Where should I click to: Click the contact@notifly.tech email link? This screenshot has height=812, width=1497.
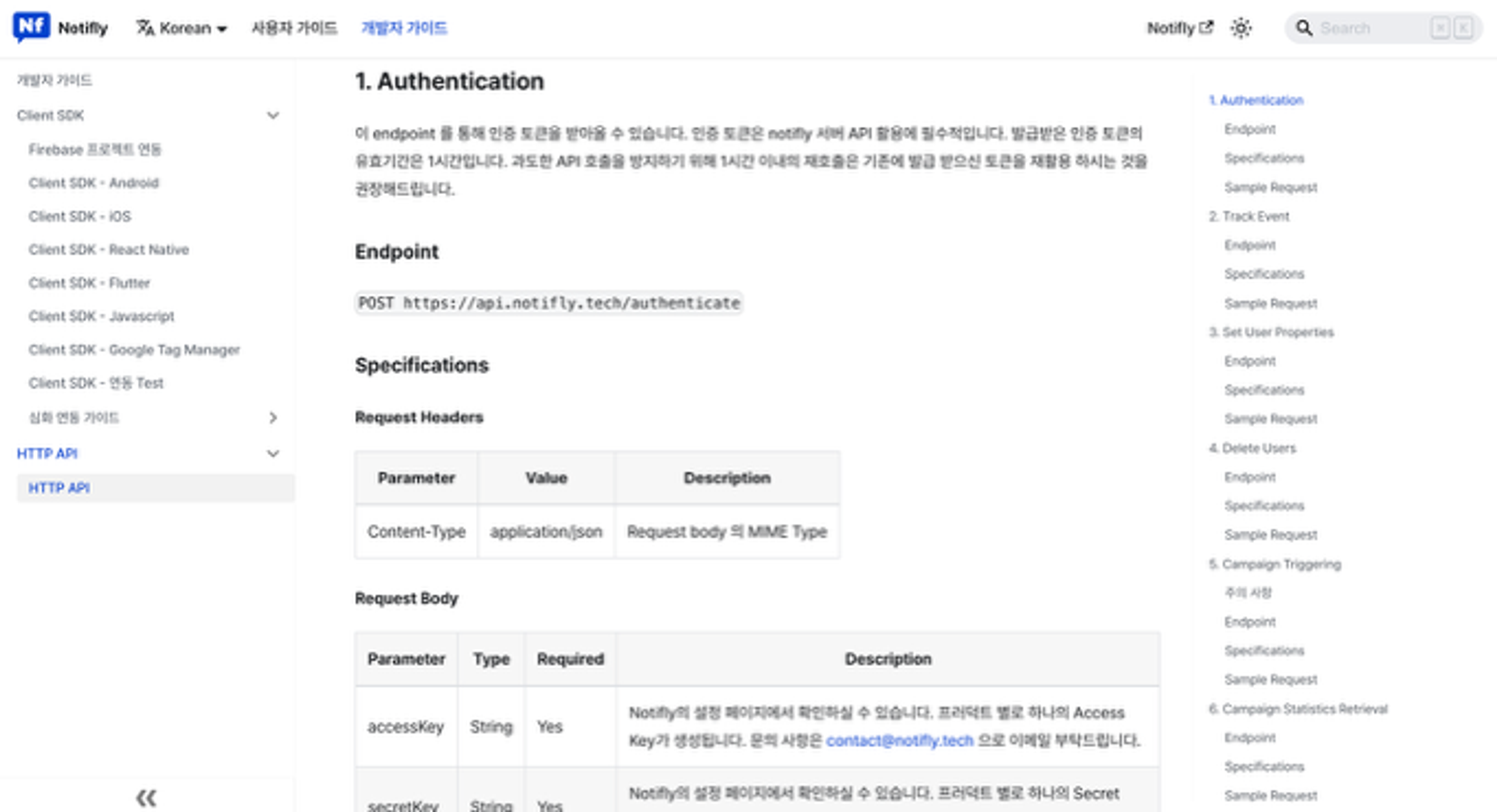(x=900, y=741)
